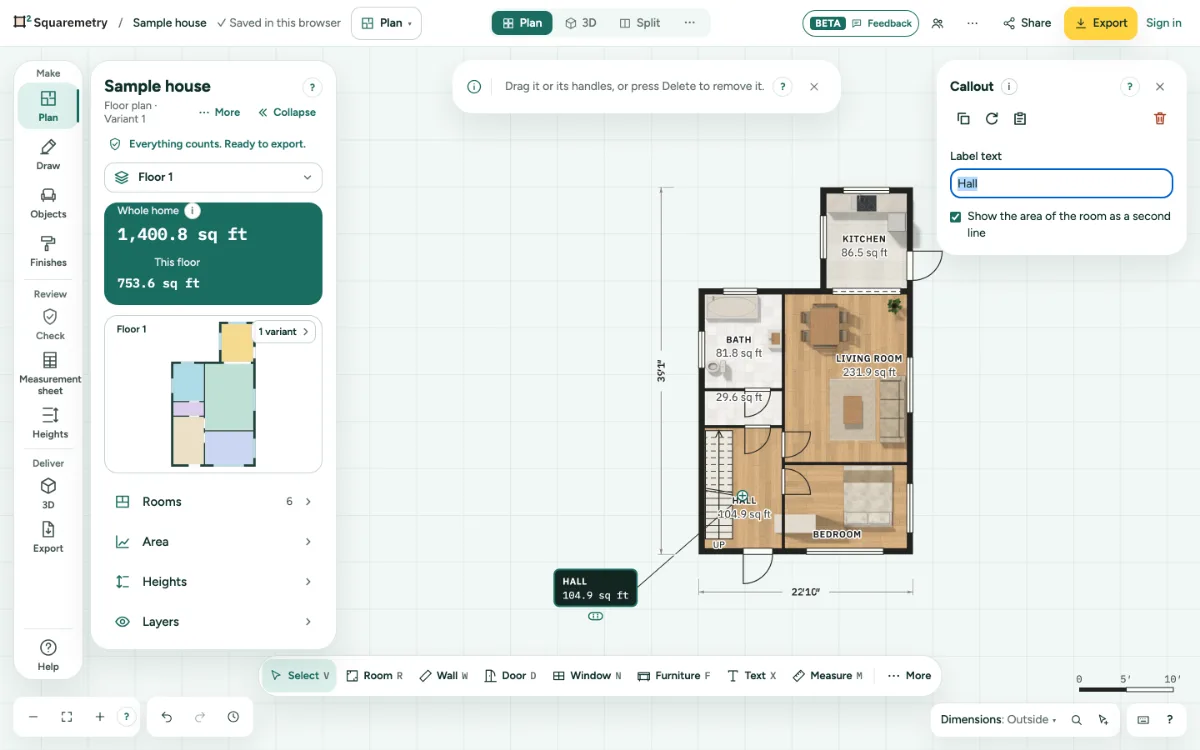Click the yellow Export button
The height and width of the screenshot is (750, 1200).
[x=1100, y=23]
